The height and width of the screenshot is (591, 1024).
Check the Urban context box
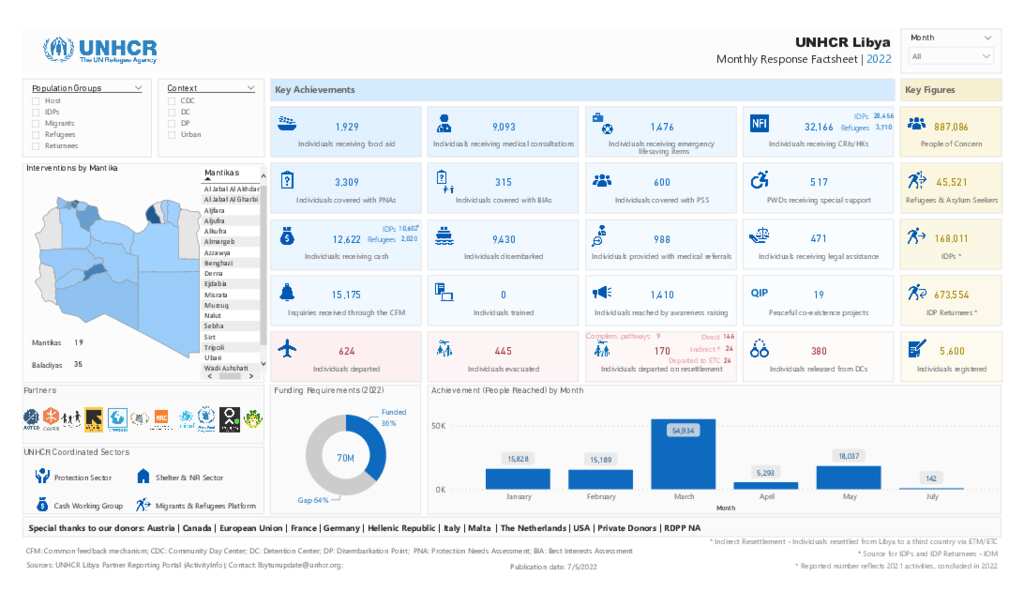(172, 135)
